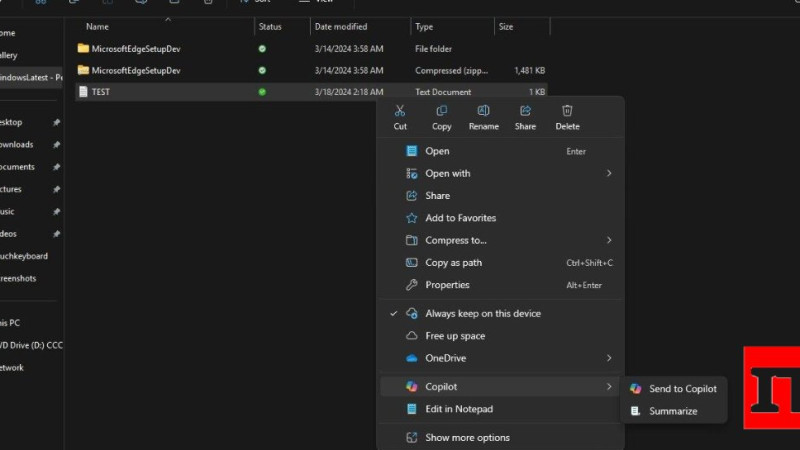
Task: Click Send to Copilot
Action: pos(673,389)
